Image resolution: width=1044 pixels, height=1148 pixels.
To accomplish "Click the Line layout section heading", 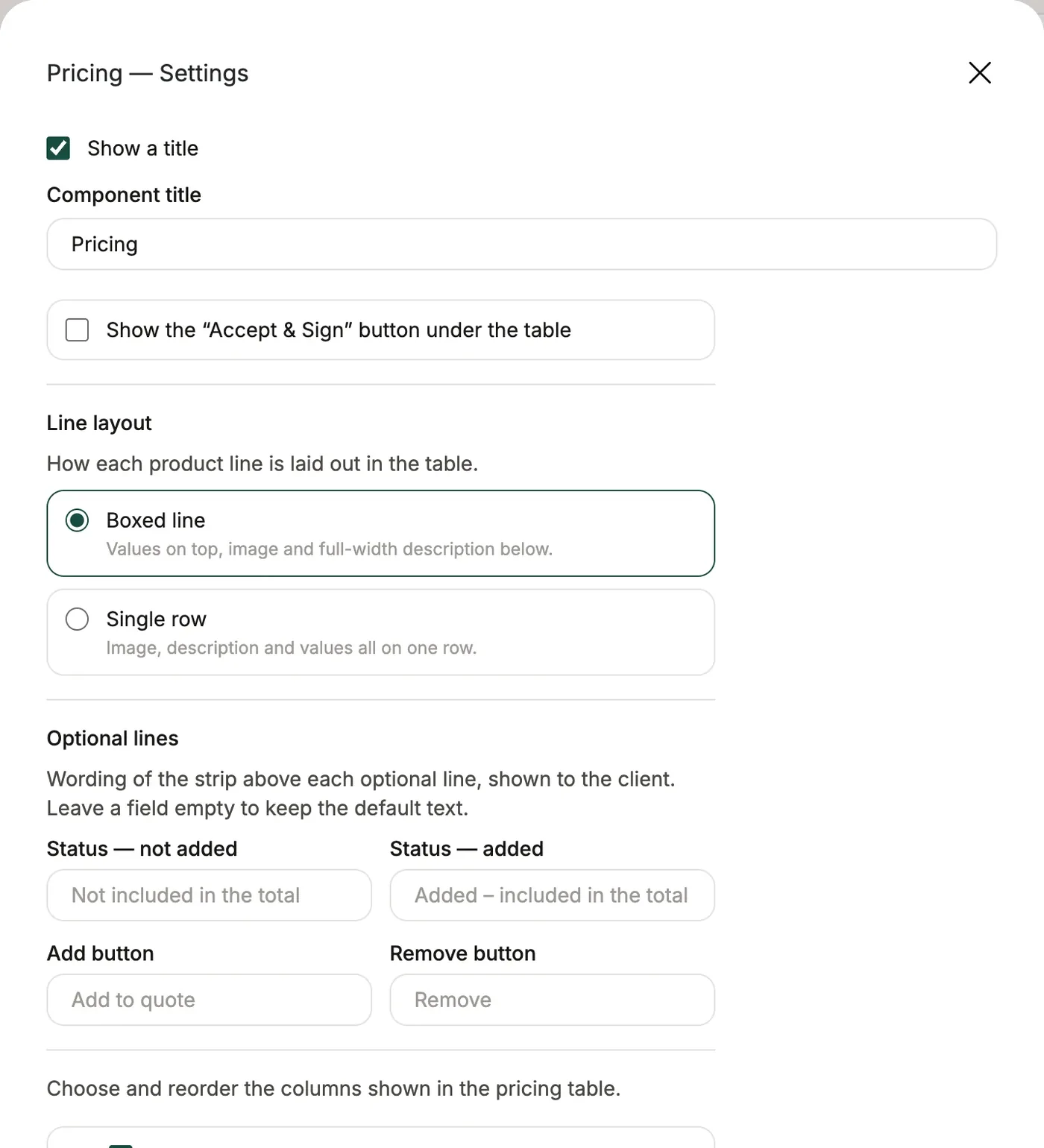I will pyautogui.click(x=99, y=423).
